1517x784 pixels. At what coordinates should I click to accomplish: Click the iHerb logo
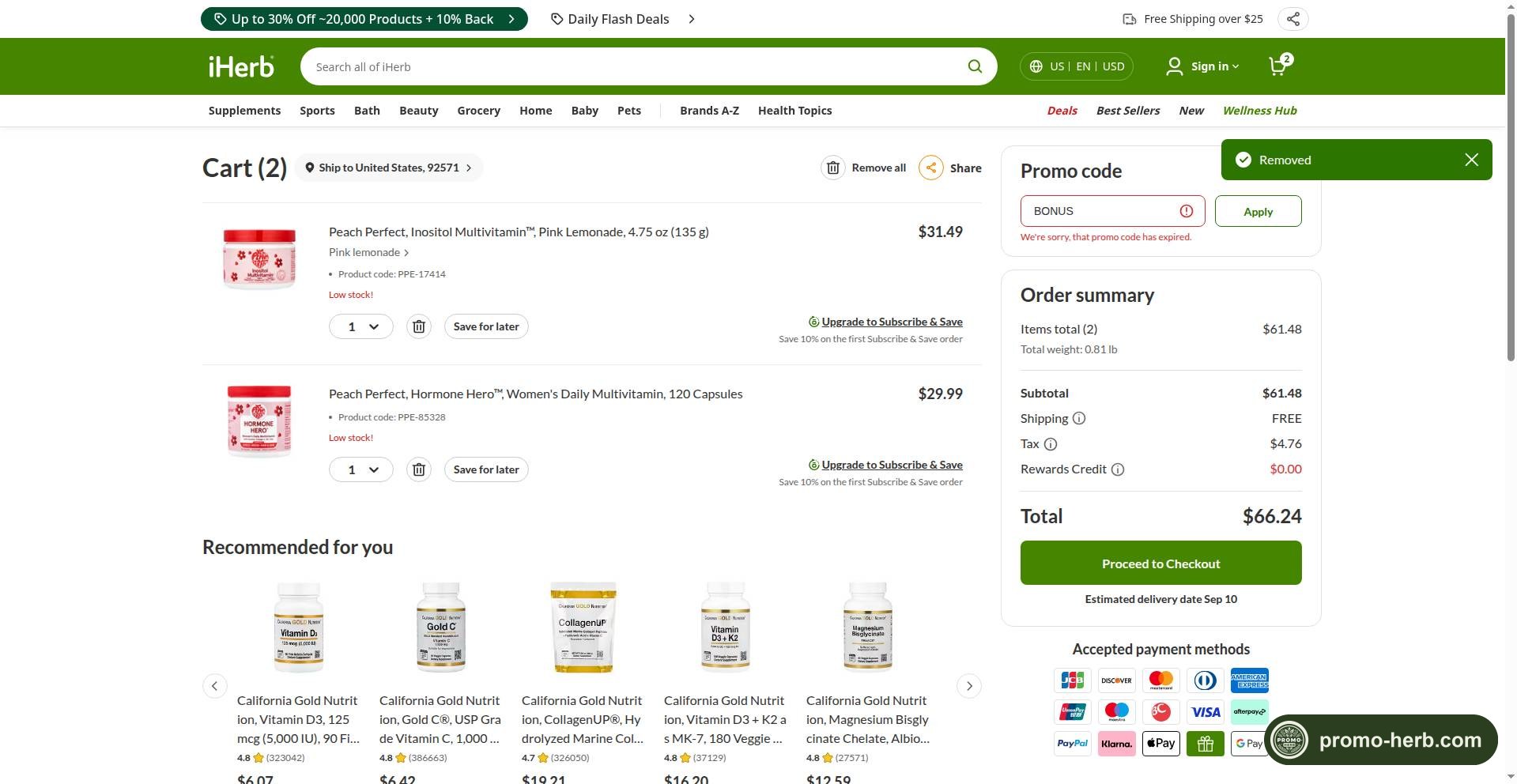pyautogui.click(x=241, y=66)
